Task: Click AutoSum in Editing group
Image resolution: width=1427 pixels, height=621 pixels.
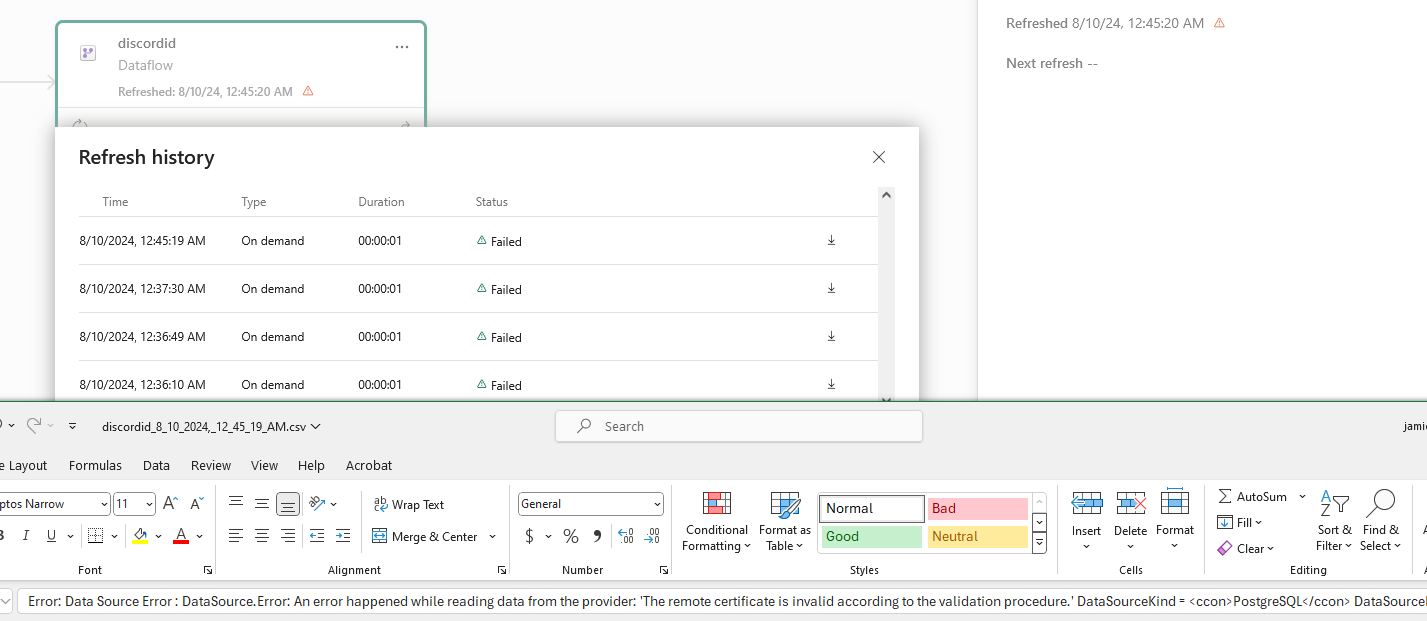Action: [x=1253, y=496]
